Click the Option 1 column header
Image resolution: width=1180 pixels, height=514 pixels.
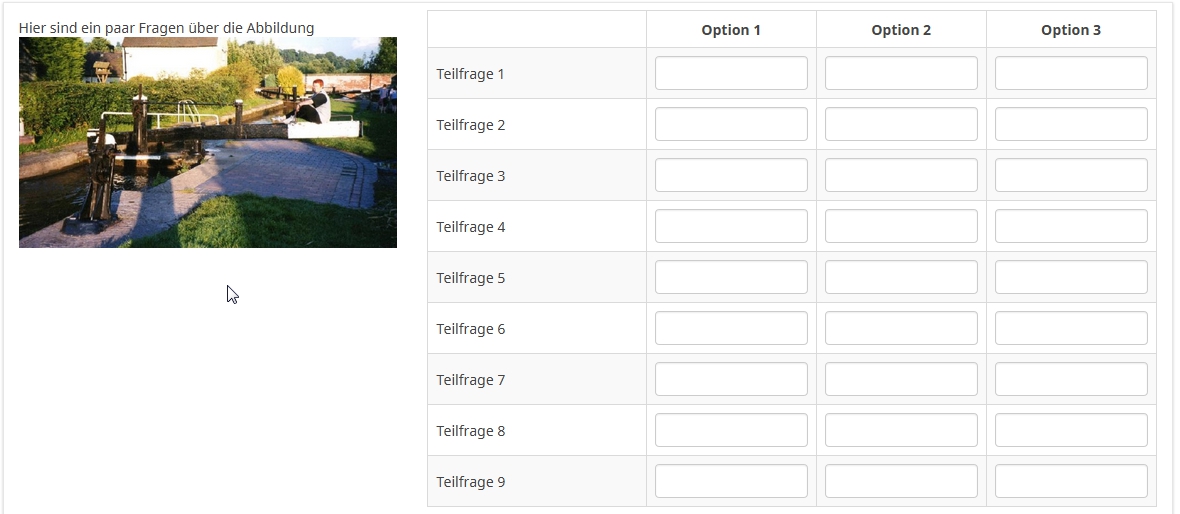click(x=731, y=30)
